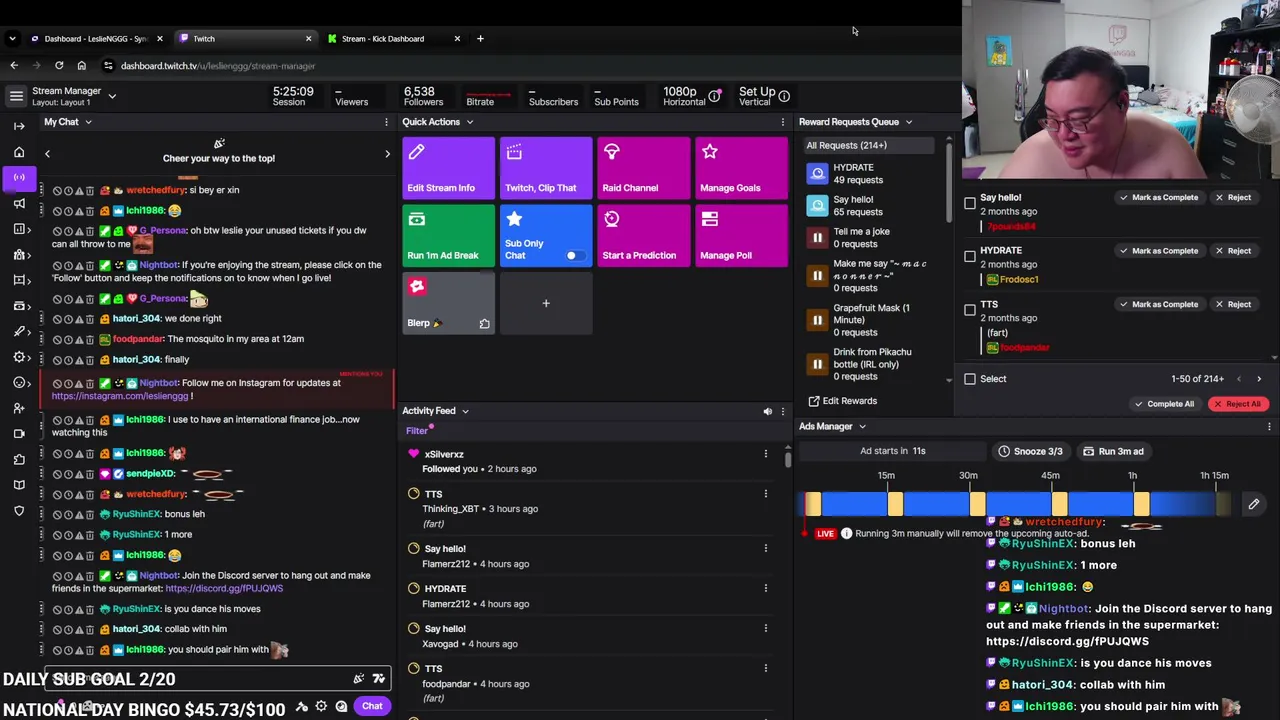The width and height of the screenshot is (1280, 720).
Task: Open the shield Safety sidebar icon
Action: click(19, 511)
